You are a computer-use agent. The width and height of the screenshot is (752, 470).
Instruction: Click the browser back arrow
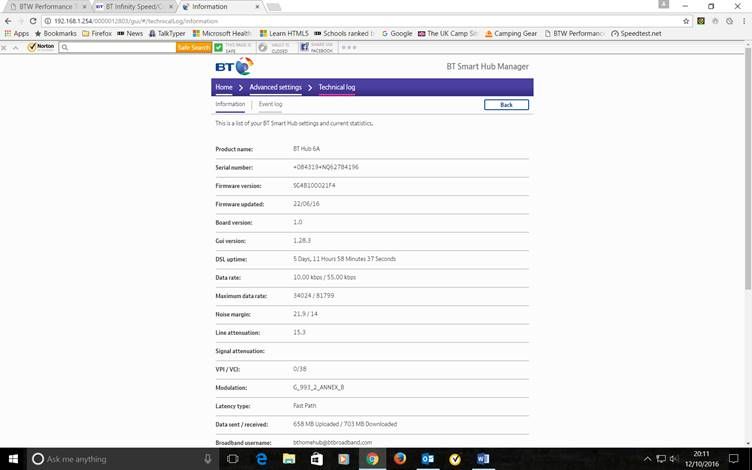8,21
